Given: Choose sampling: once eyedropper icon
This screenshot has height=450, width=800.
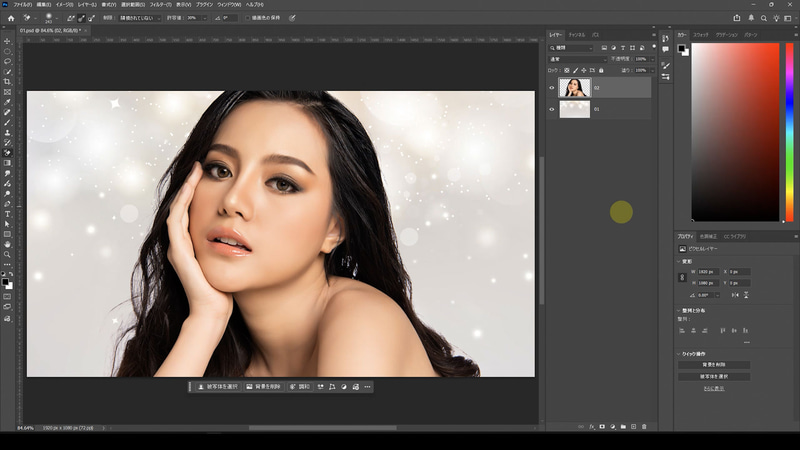Looking at the screenshot, I should click(x=81, y=18).
